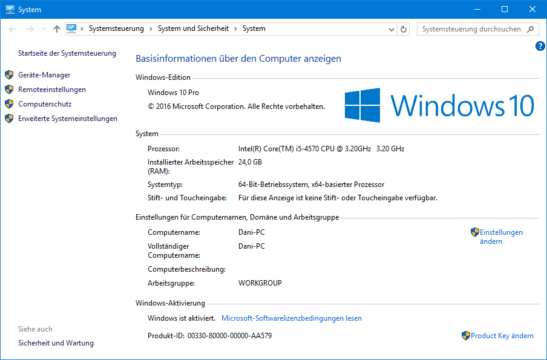Open Erweiterte Systemeinstellungen link
Image resolution: width=547 pixels, height=360 pixels.
(x=68, y=119)
